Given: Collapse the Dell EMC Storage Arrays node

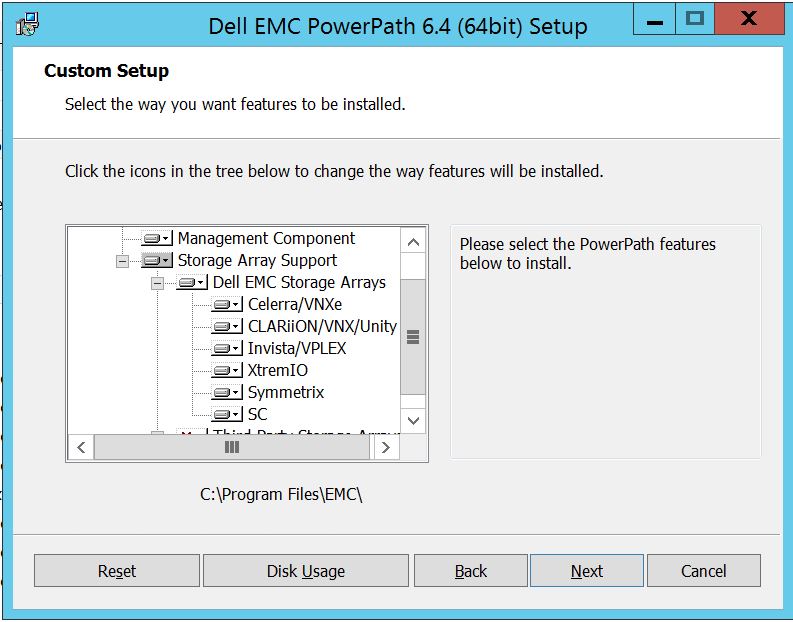Looking at the screenshot, I should [157, 283].
